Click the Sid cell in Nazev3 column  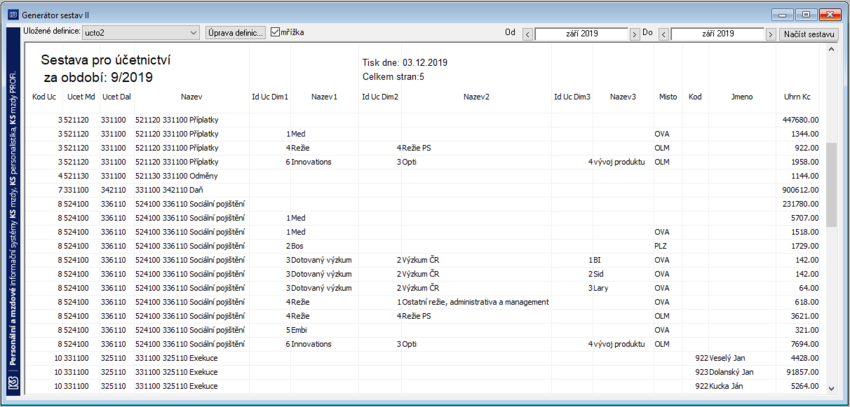(x=598, y=274)
